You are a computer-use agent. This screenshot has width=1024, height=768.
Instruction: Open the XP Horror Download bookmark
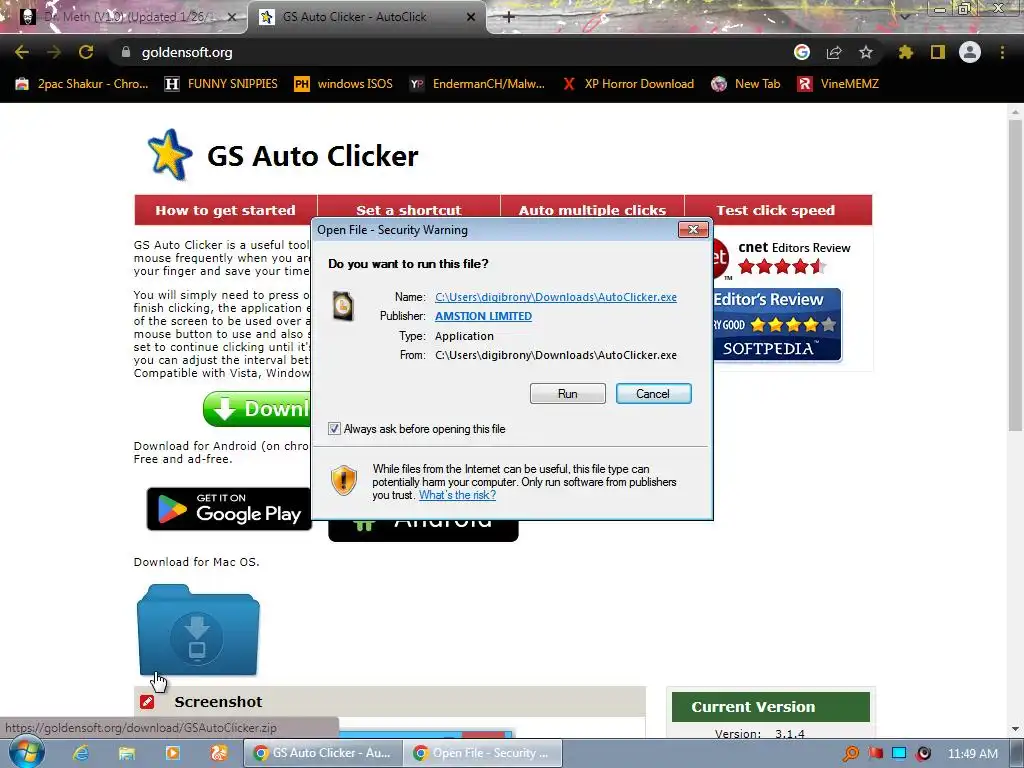coord(628,84)
